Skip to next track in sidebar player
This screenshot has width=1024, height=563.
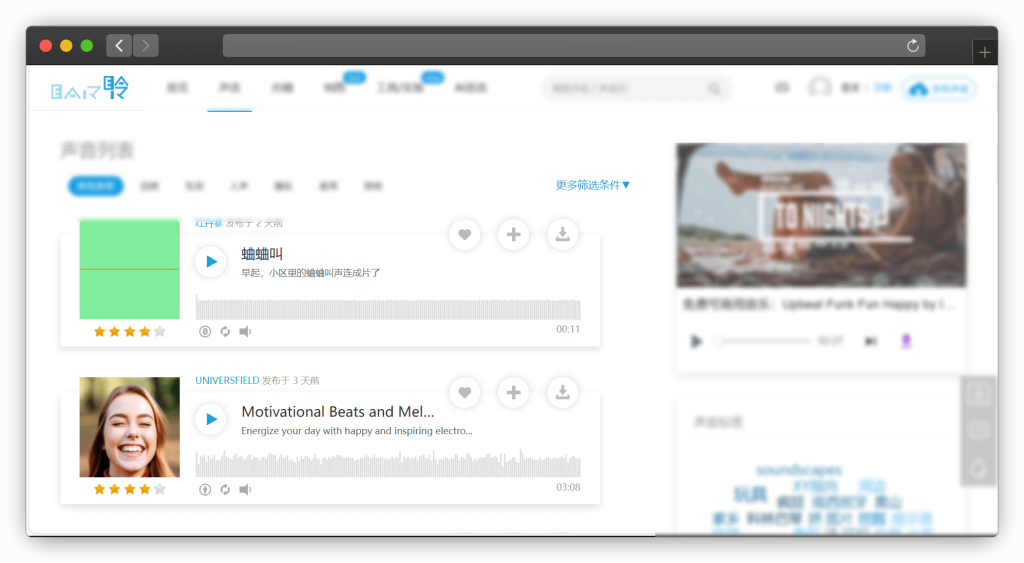pos(871,341)
